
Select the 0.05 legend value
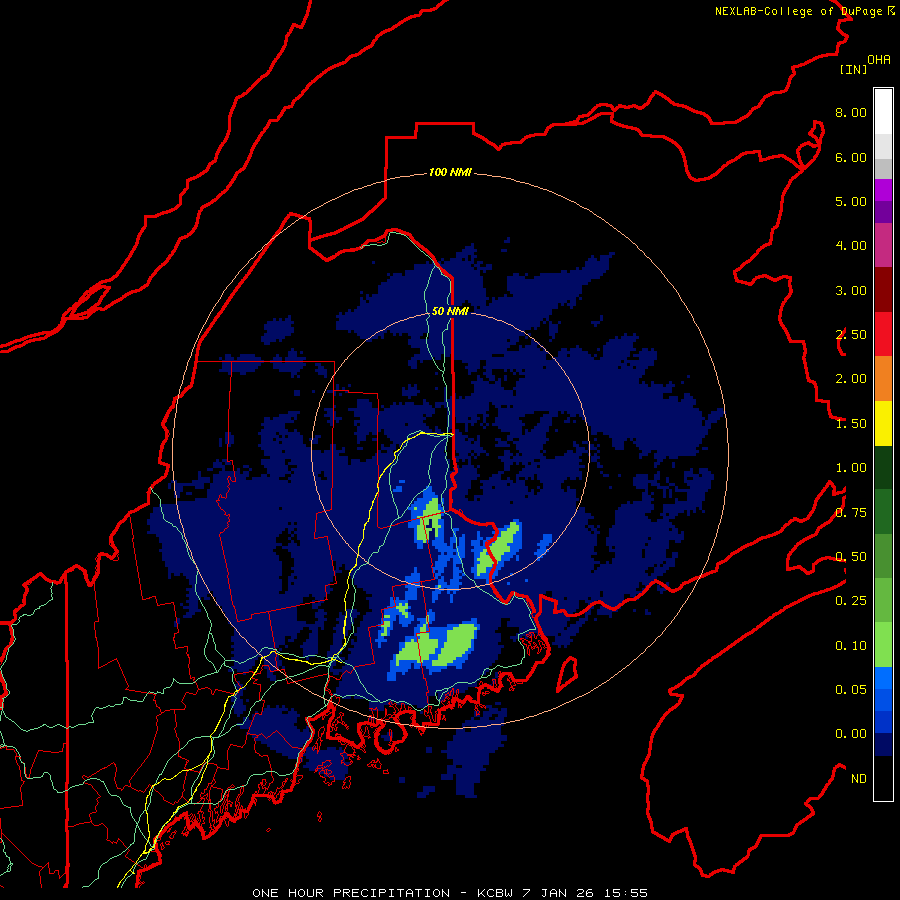[851, 690]
